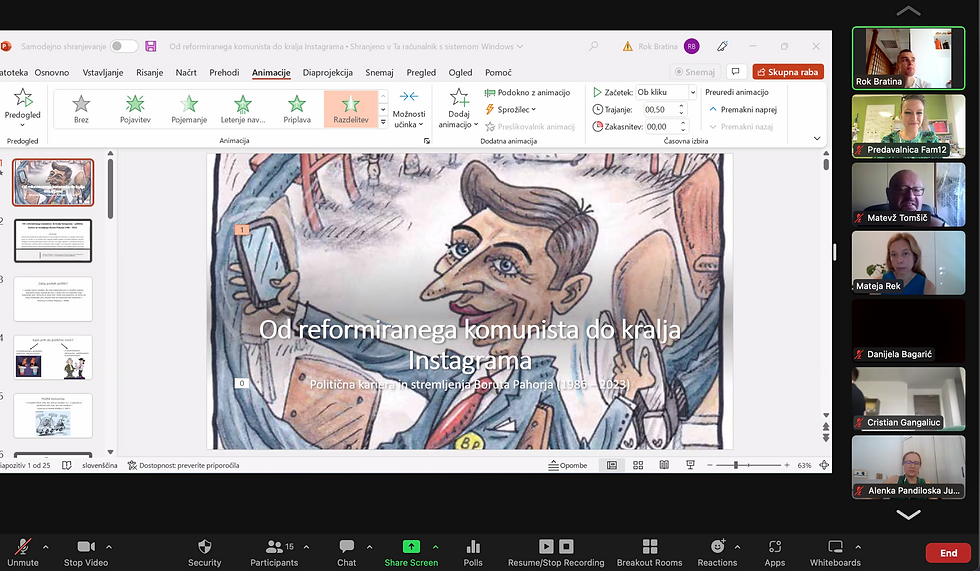The height and width of the screenshot is (571, 980).
Task: Open the Pregled tab
Action: coord(421,72)
